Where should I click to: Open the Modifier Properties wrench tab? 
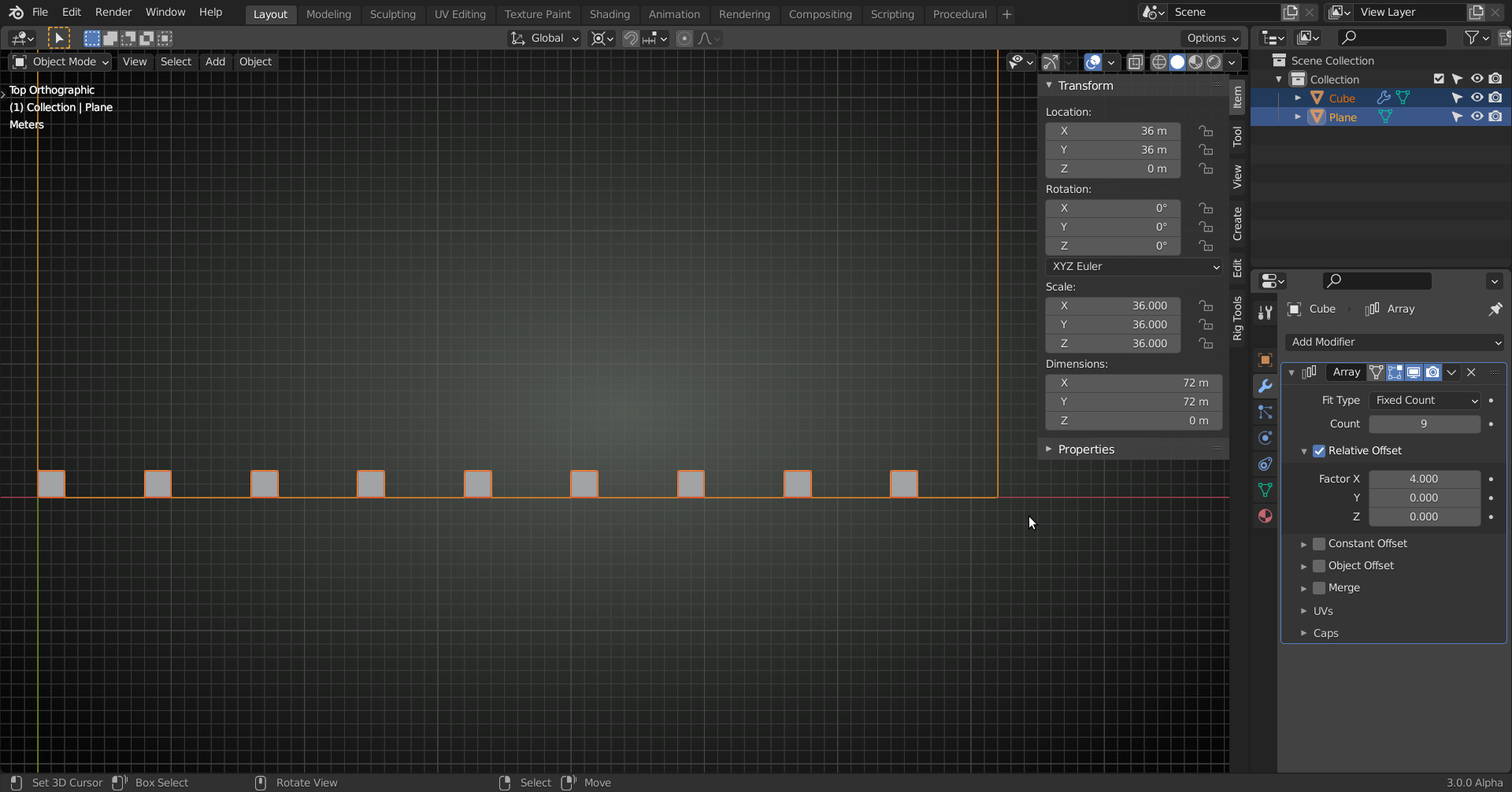[x=1265, y=386]
